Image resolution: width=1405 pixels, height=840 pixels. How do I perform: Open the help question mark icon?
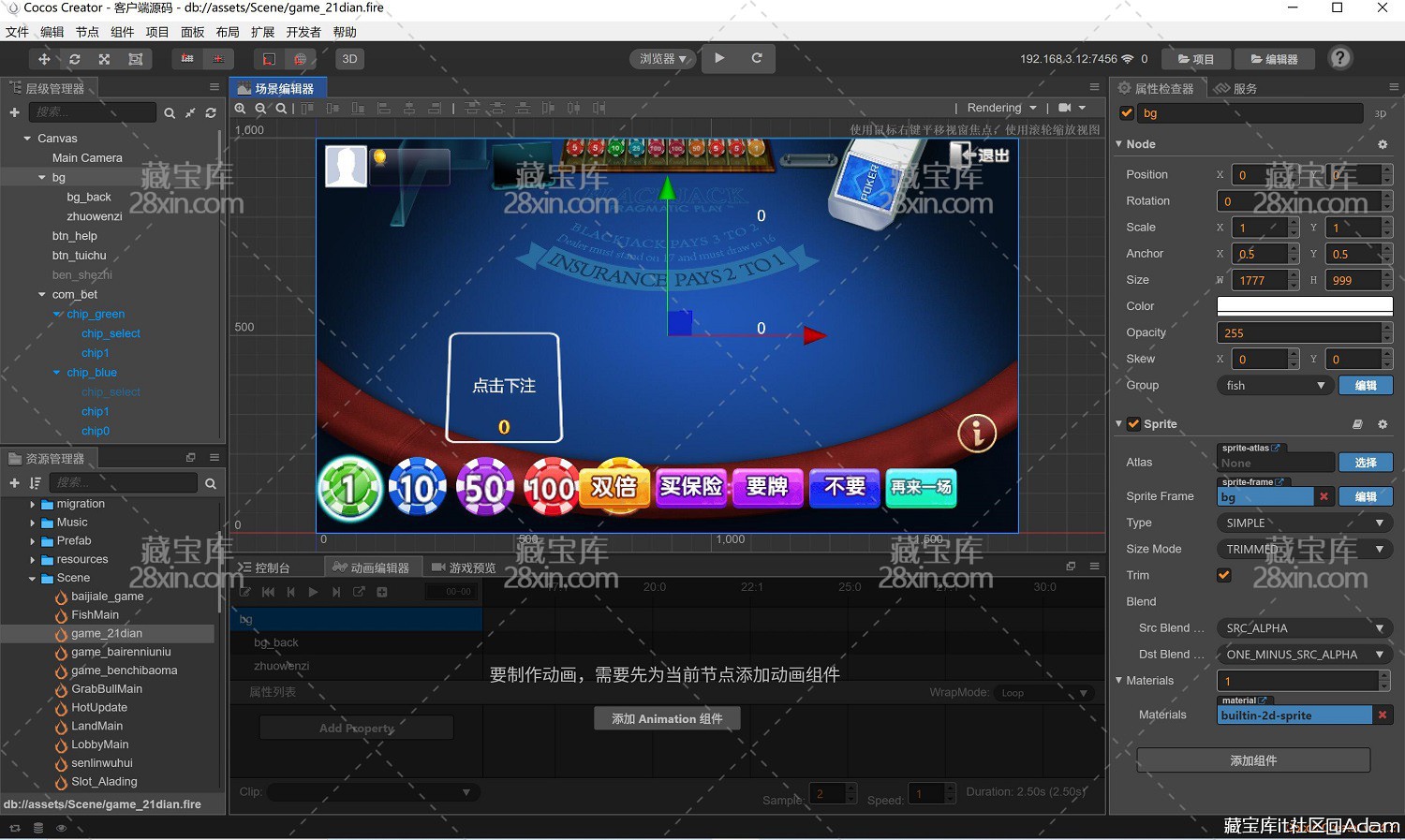coord(1340,58)
